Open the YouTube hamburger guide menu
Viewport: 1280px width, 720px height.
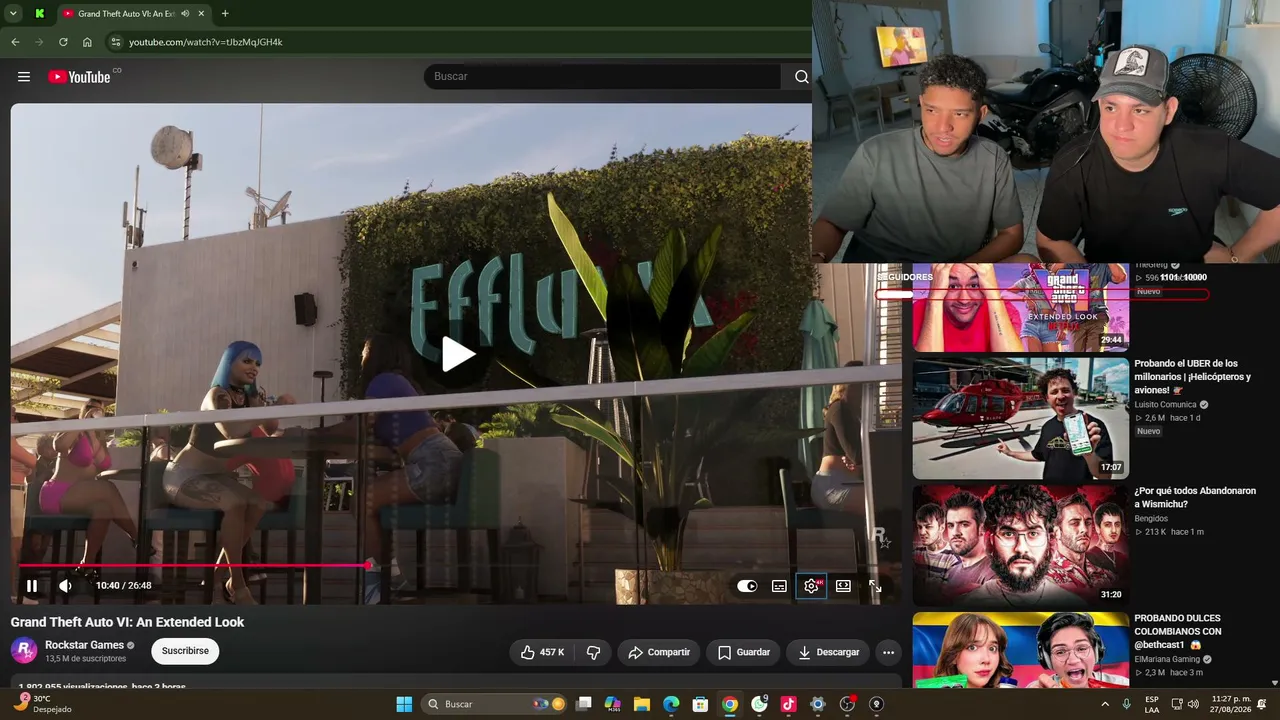[24, 77]
